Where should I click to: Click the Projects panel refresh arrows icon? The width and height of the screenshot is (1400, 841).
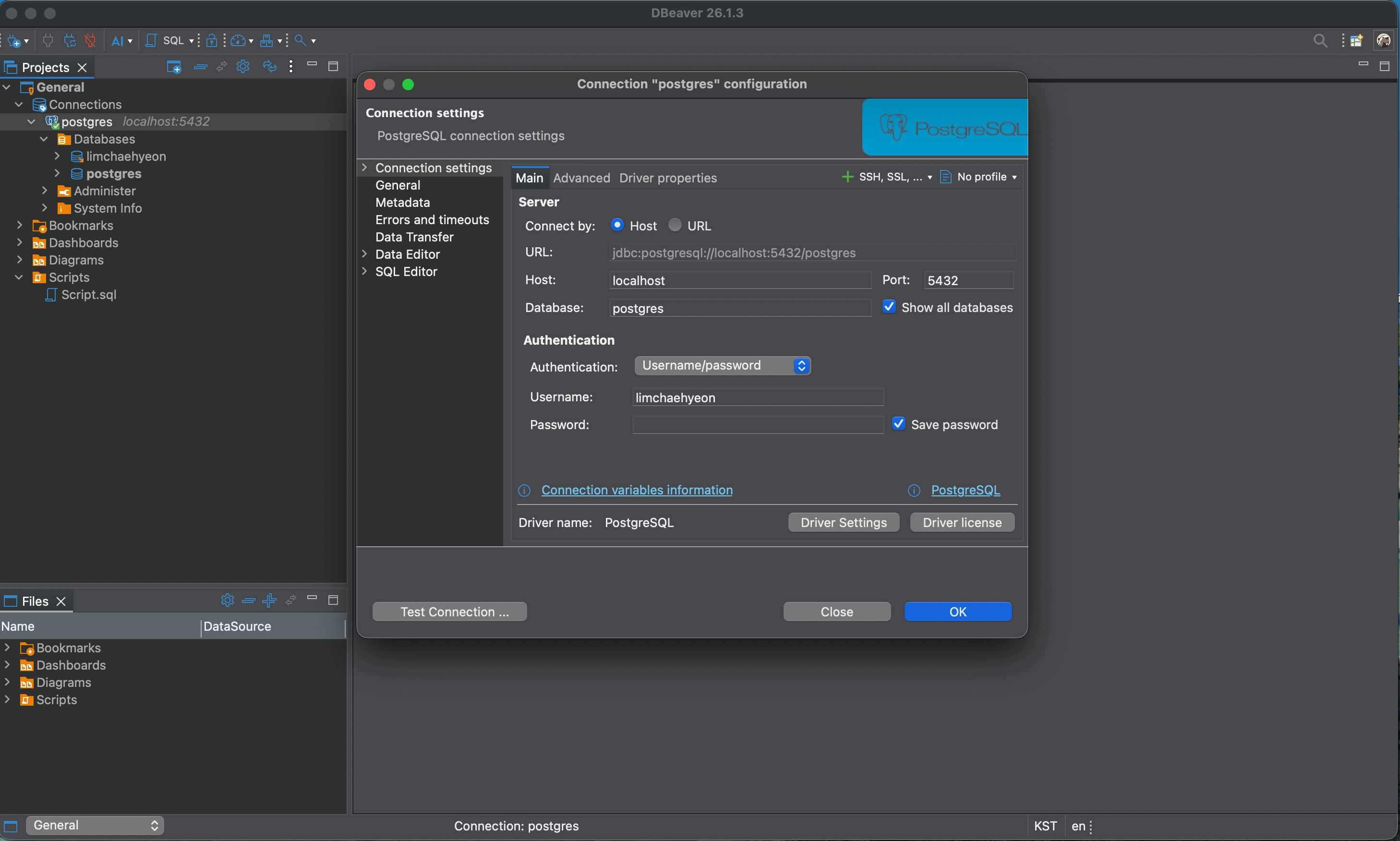(x=270, y=66)
